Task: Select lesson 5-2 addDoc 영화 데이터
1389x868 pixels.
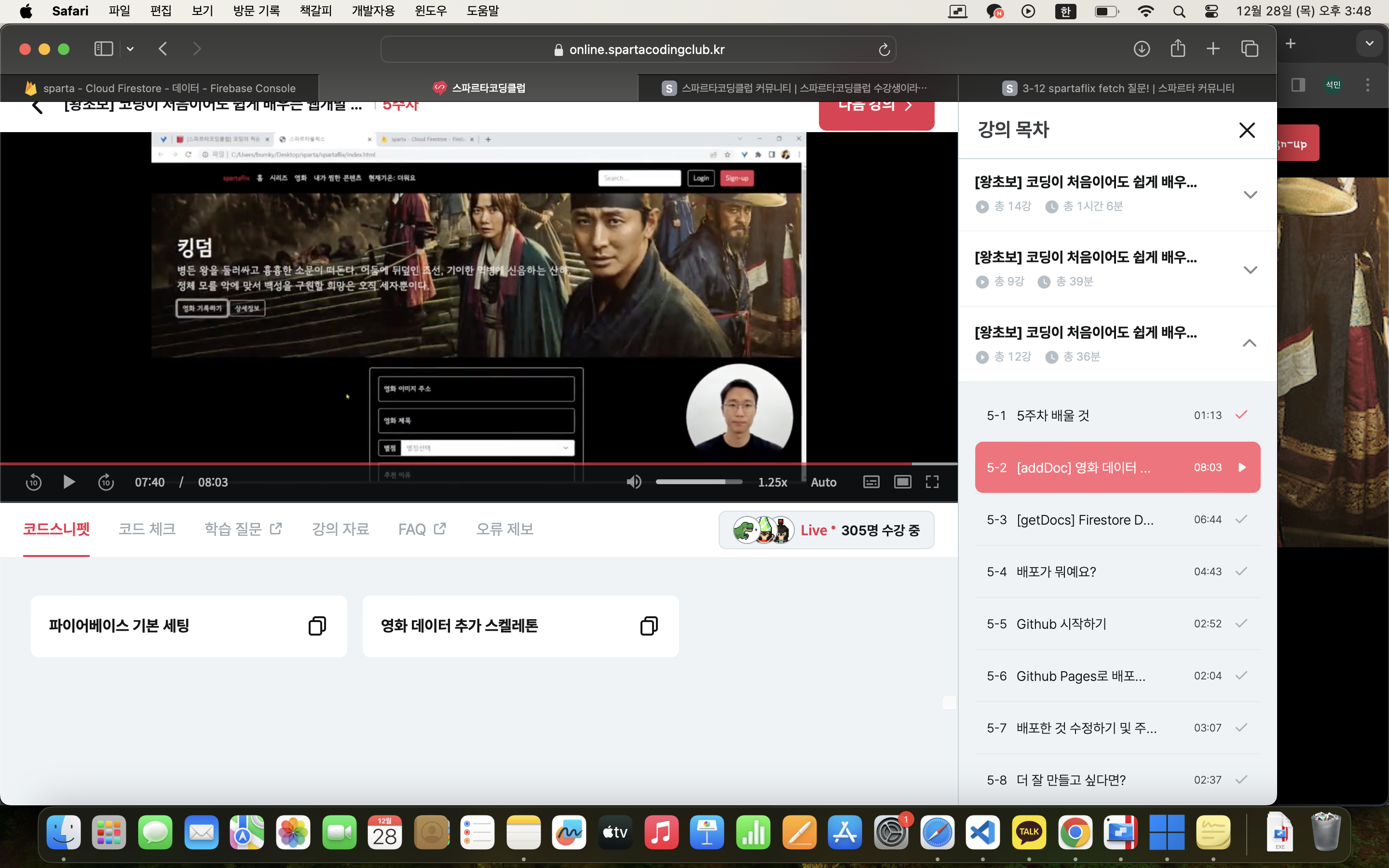Action: tap(1117, 467)
